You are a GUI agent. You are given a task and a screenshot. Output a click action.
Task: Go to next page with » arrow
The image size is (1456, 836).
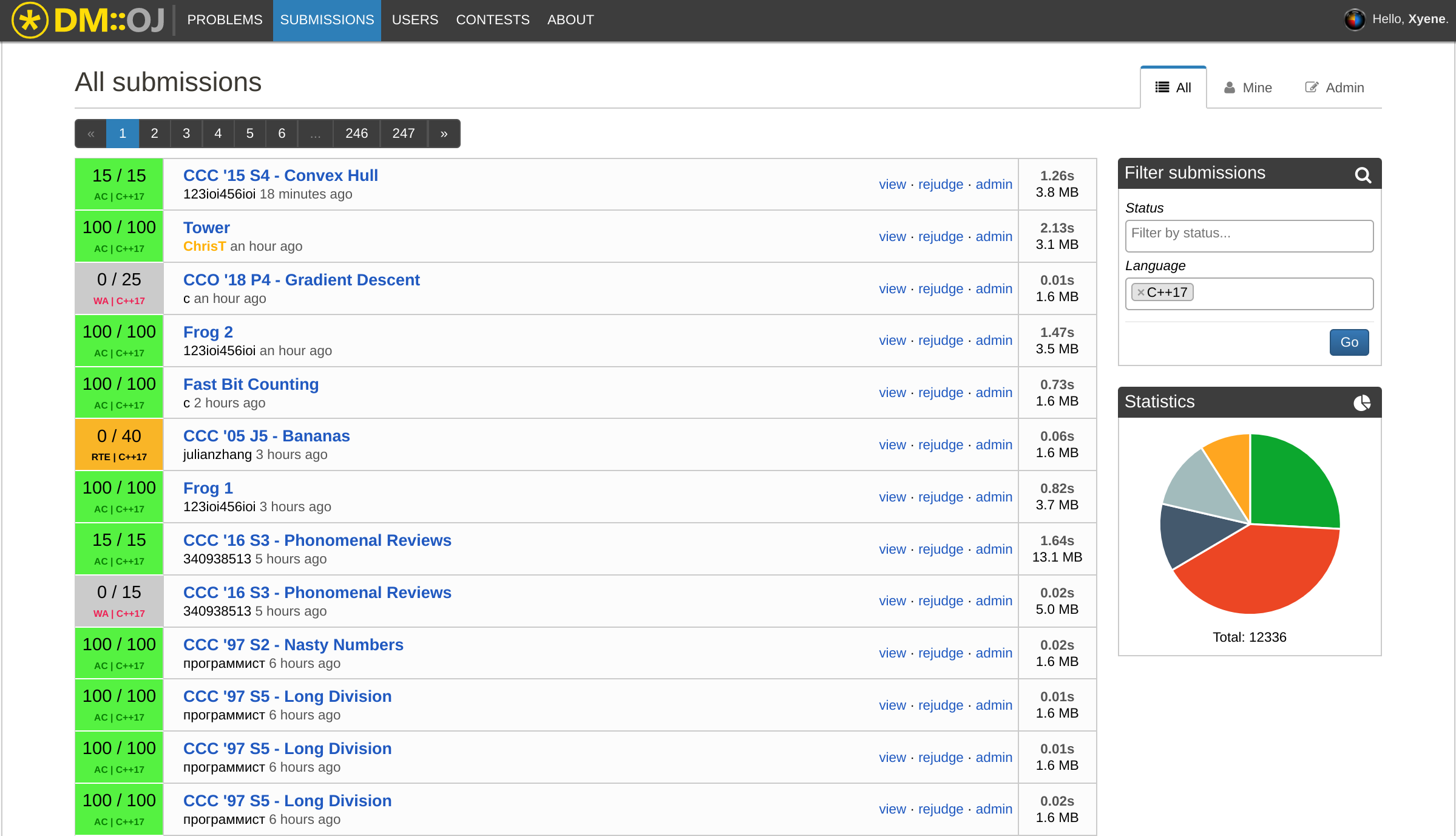444,134
